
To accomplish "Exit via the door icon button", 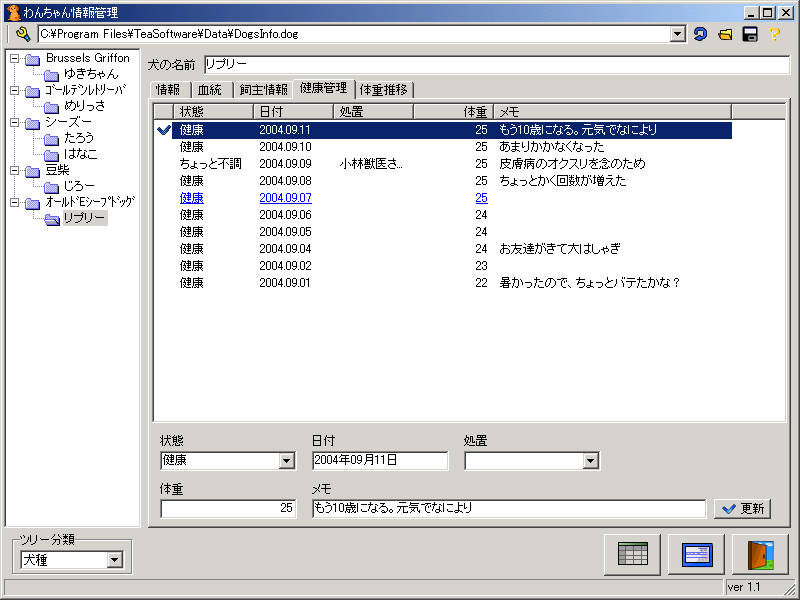I will [760, 554].
